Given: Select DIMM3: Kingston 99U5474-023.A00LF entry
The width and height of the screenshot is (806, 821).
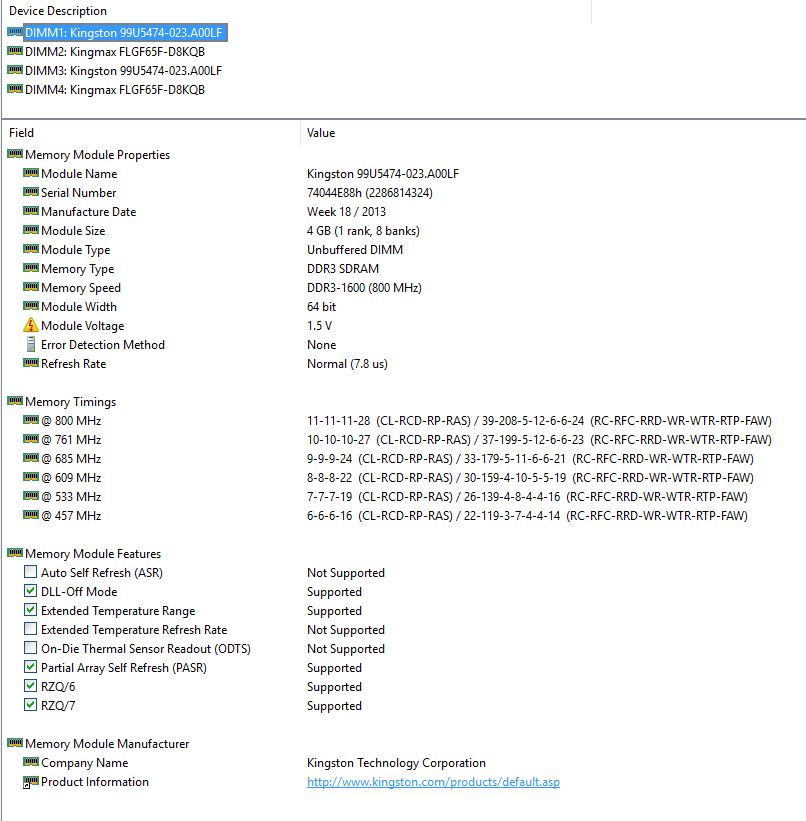Looking at the screenshot, I should [x=124, y=71].
